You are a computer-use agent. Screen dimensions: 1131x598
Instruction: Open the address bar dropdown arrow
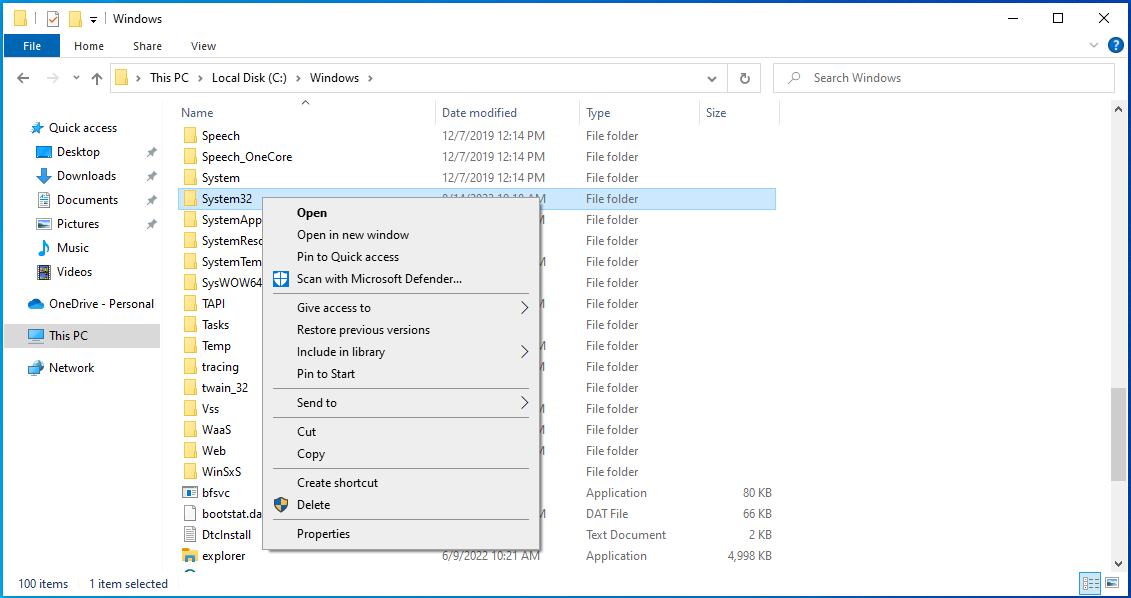(x=711, y=77)
